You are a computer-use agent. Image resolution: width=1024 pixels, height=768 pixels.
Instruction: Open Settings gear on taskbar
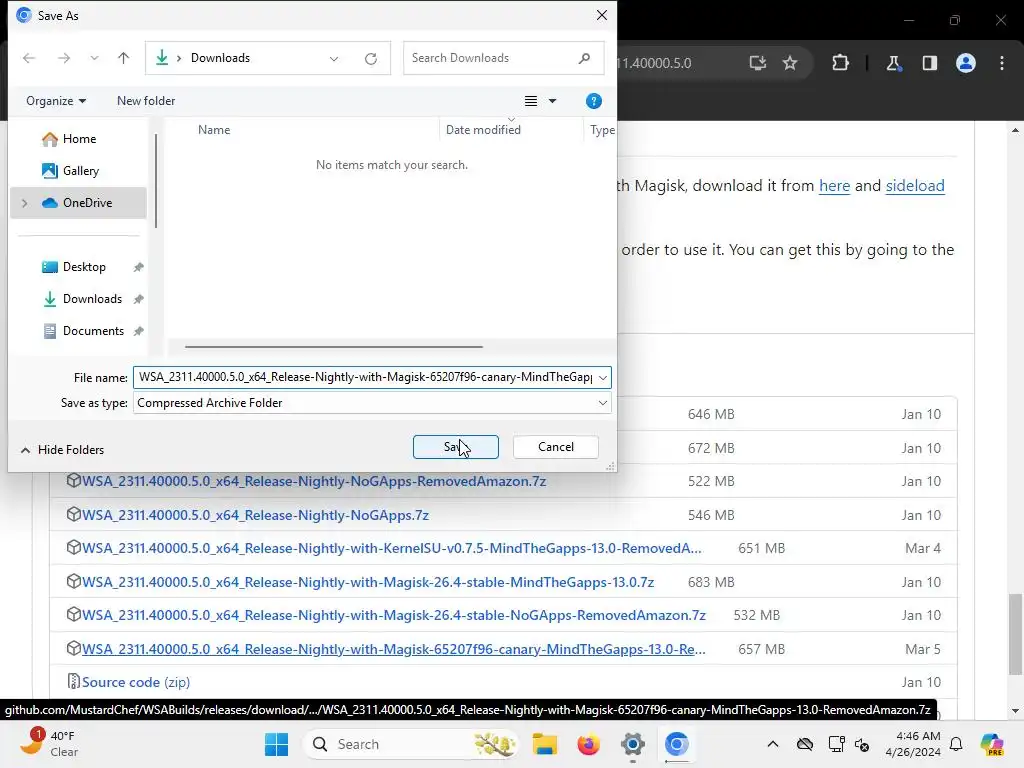[x=632, y=744]
